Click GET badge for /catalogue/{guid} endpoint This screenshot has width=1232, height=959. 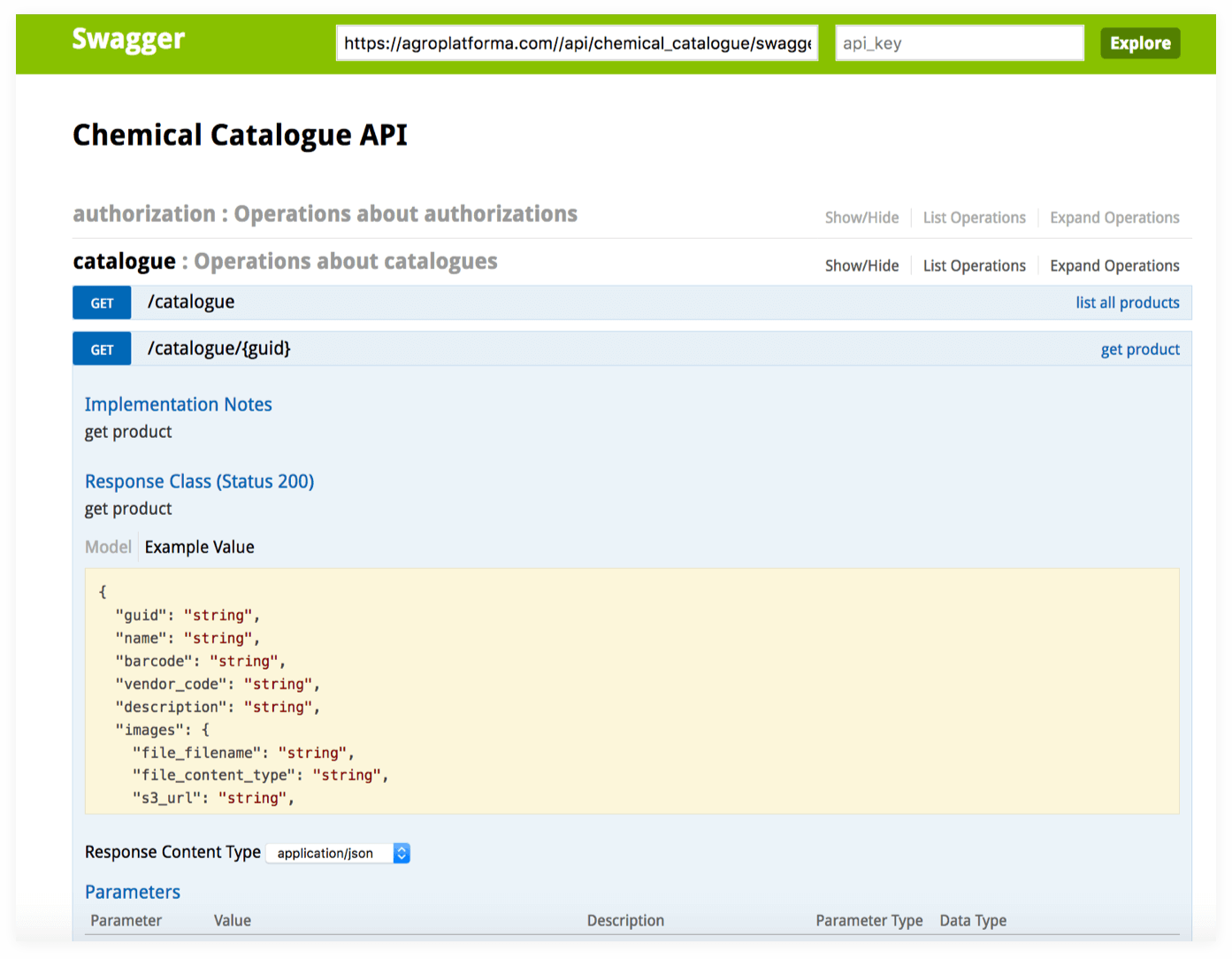coord(102,349)
